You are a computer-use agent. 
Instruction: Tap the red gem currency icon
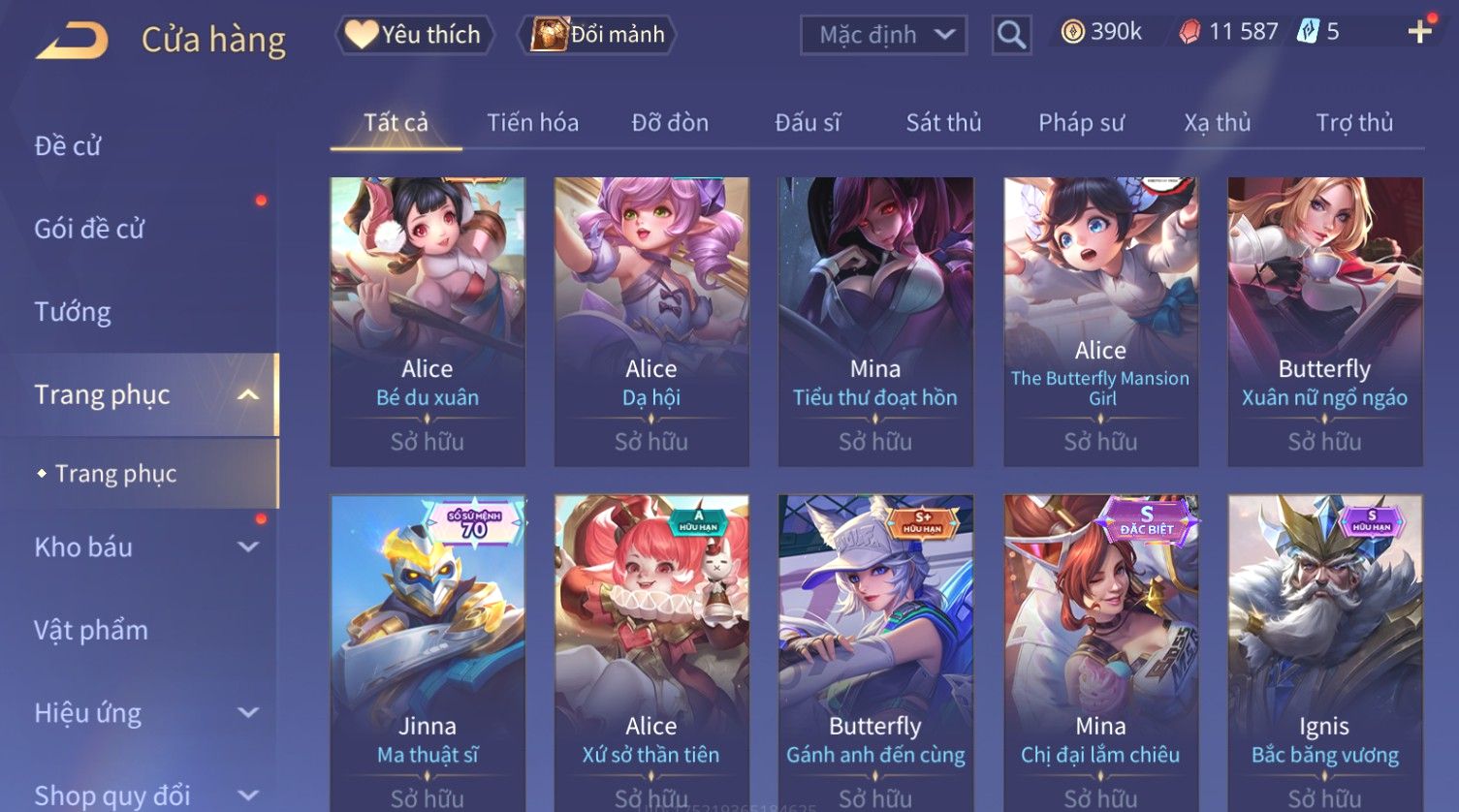(x=1189, y=32)
